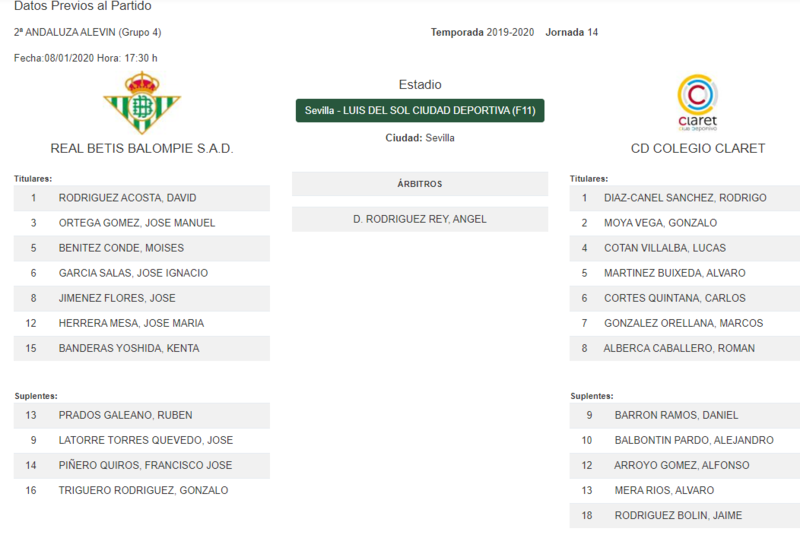Click RODRIGUEZ BOLIN, JAIME substitute row
The height and width of the screenshot is (557, 800).
coord(685,515)
